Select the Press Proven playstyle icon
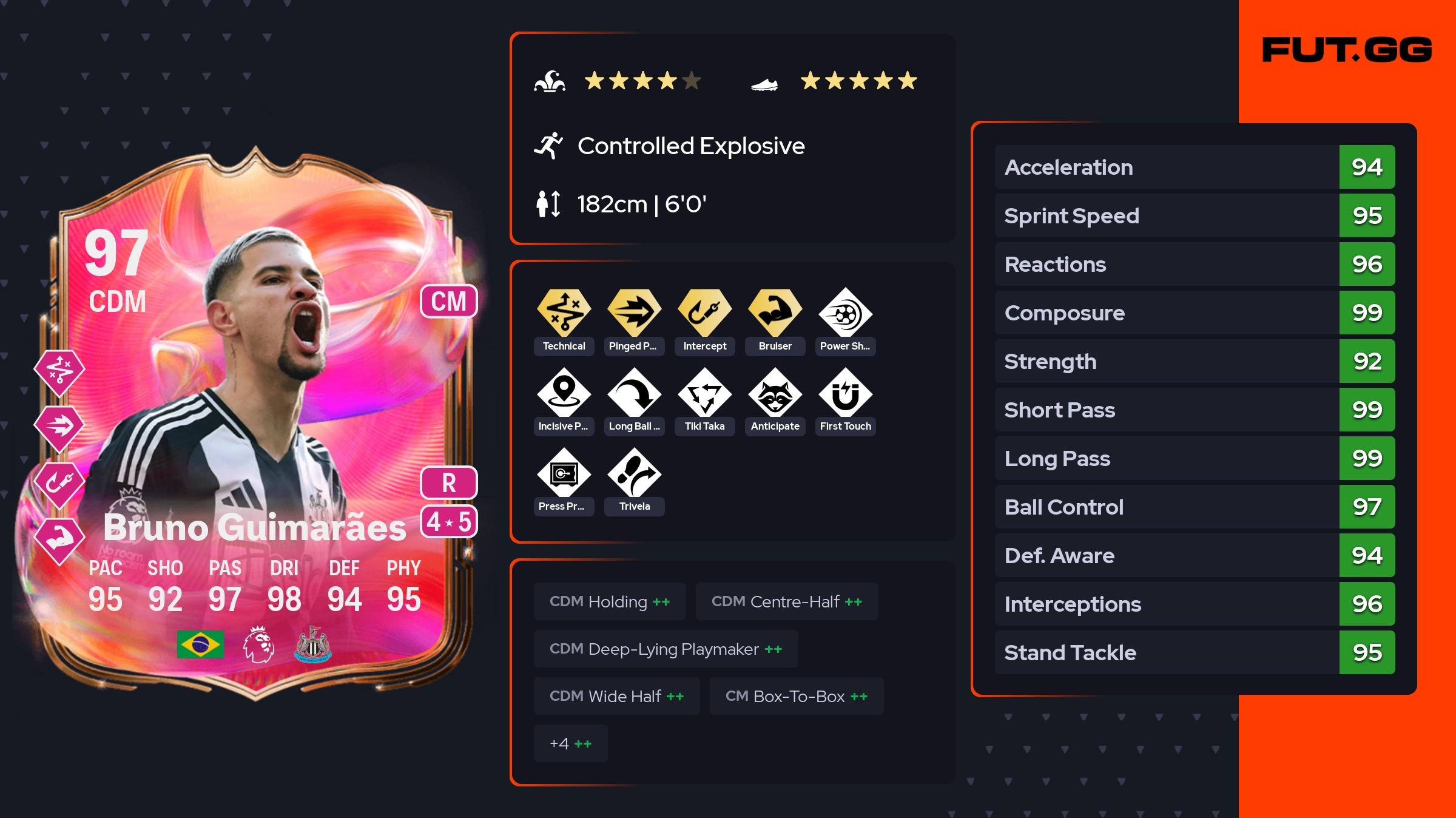 point(564,473)
